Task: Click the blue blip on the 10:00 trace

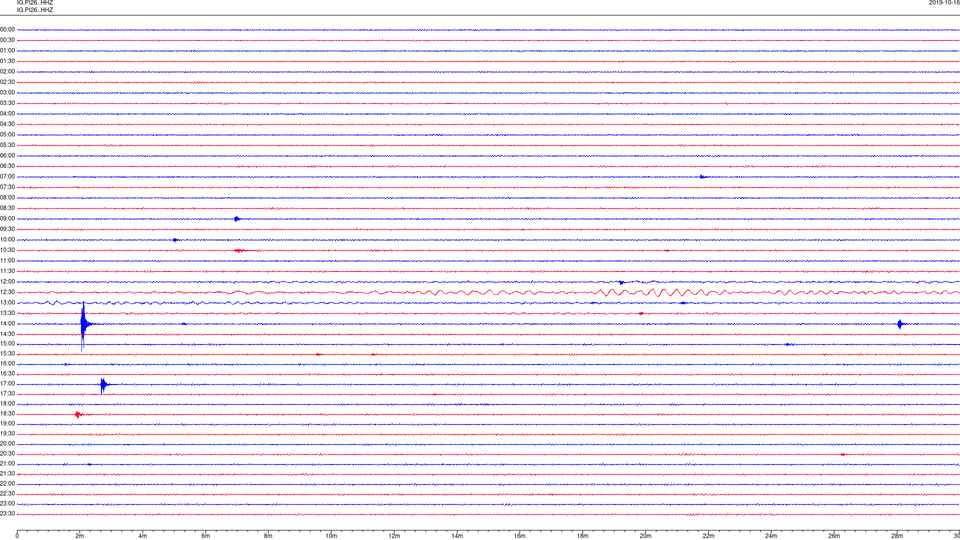Action: [x=175, y=240]
